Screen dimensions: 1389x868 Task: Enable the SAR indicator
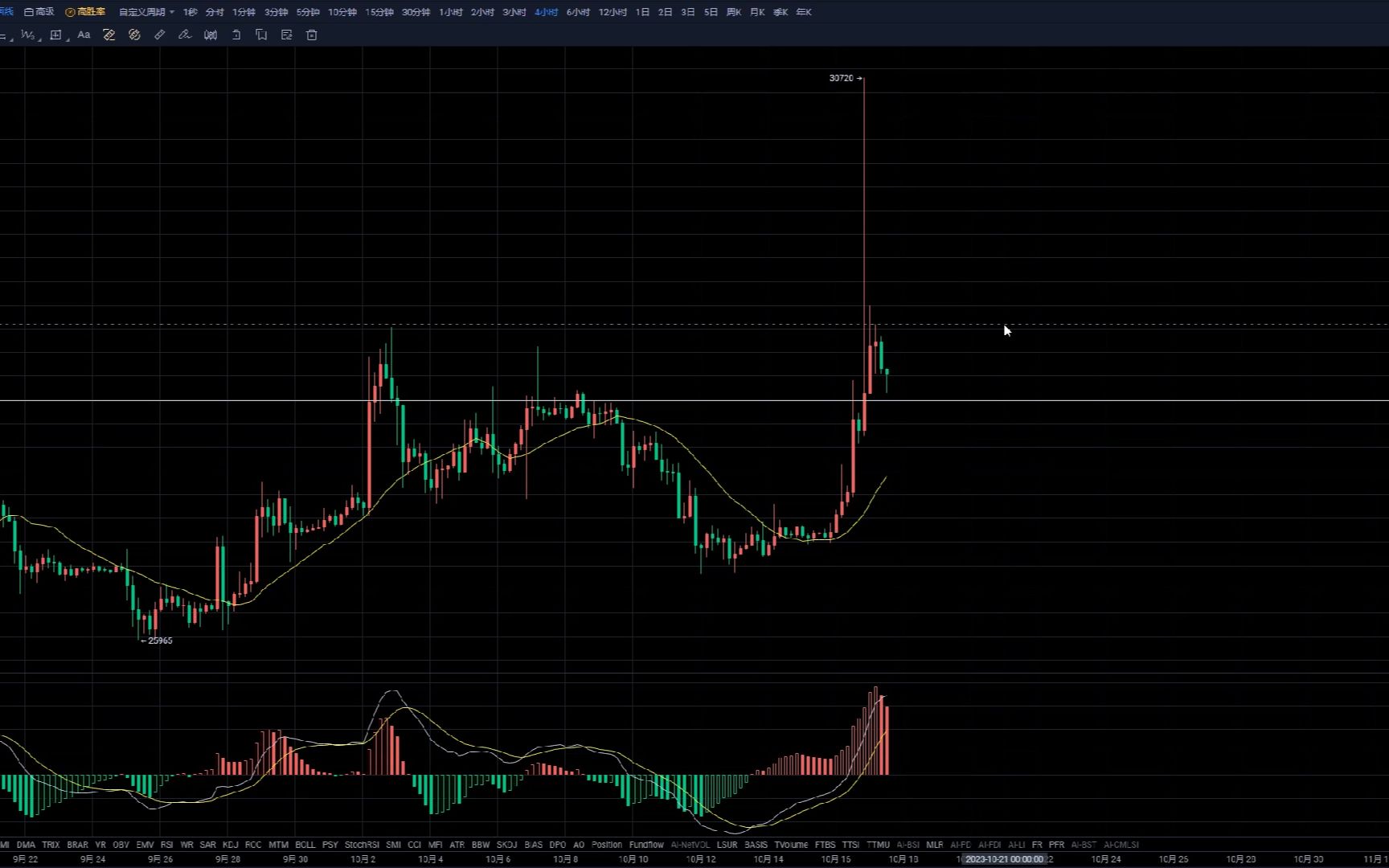pos(207,845)
